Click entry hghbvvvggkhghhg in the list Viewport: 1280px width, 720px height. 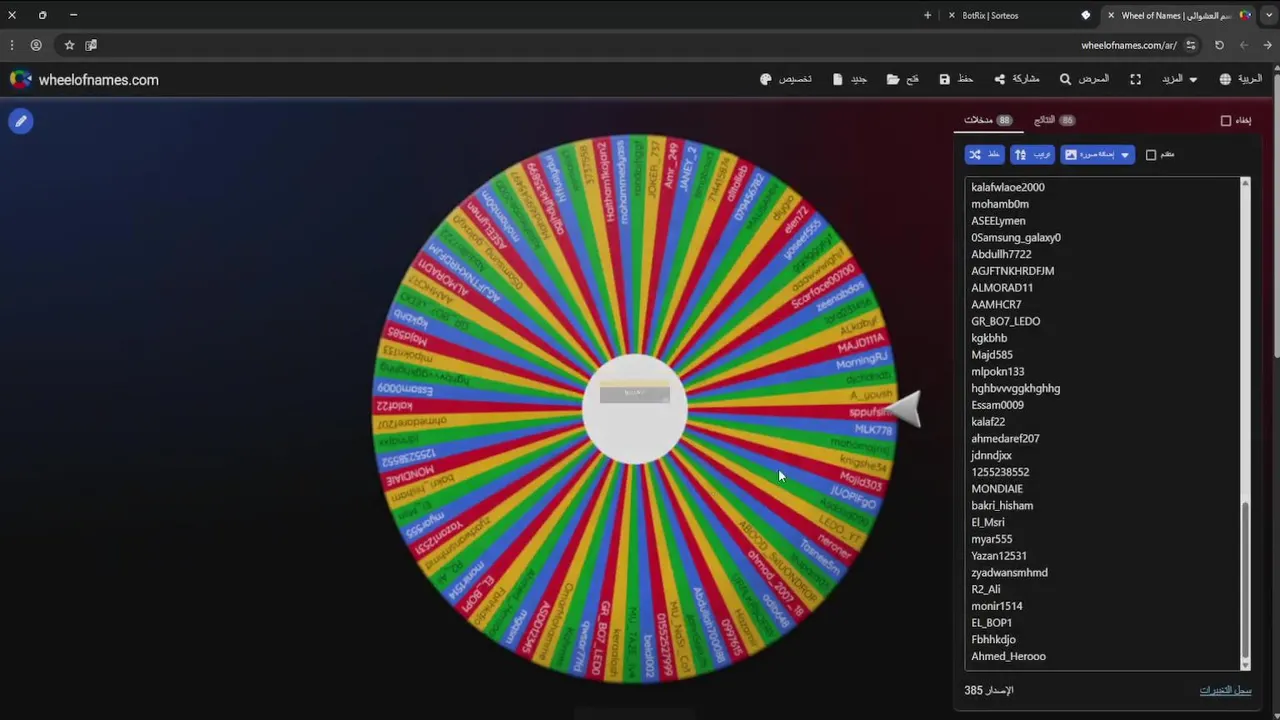[1015, 388]
